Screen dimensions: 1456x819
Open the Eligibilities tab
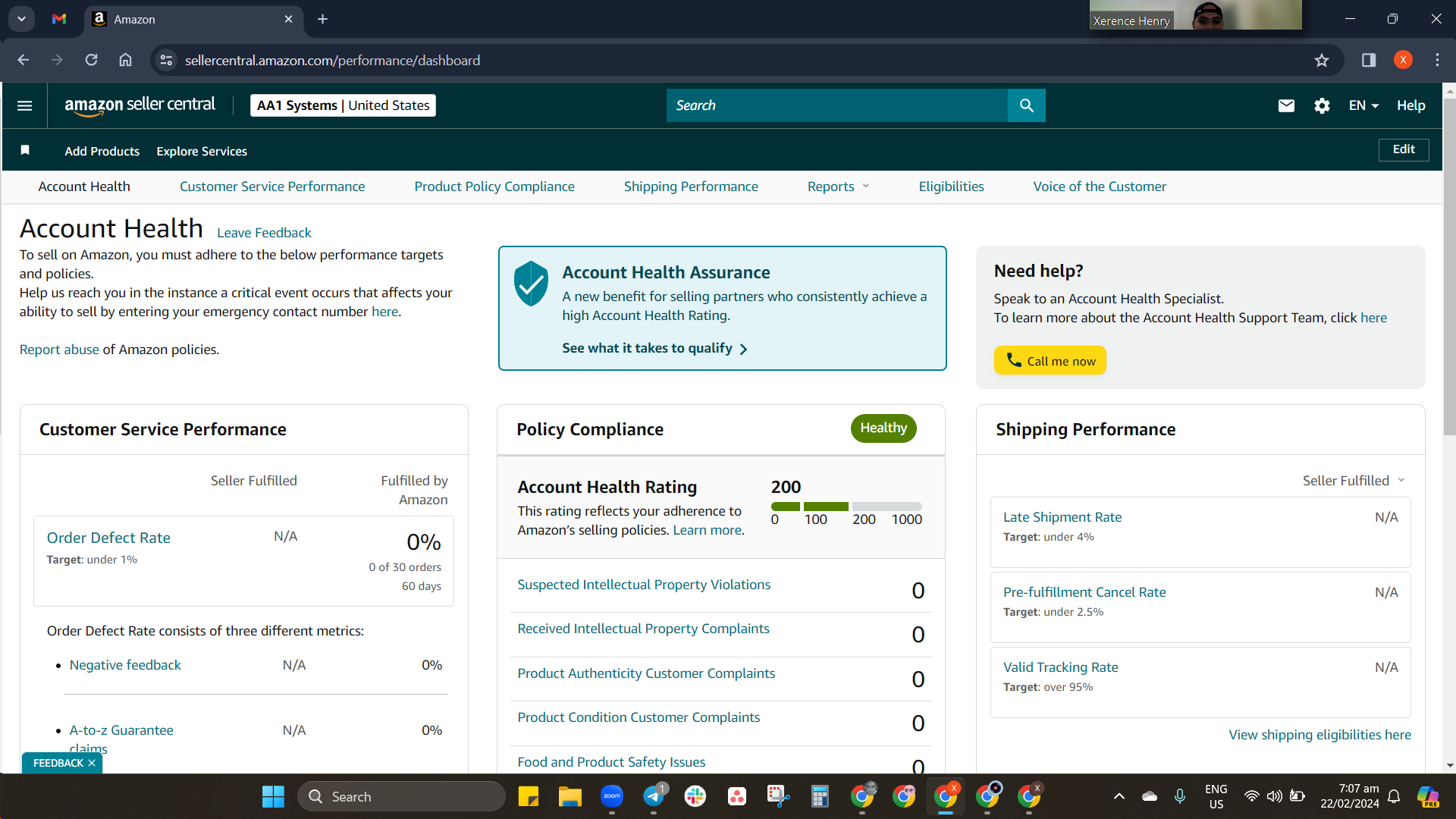point(951,187)
